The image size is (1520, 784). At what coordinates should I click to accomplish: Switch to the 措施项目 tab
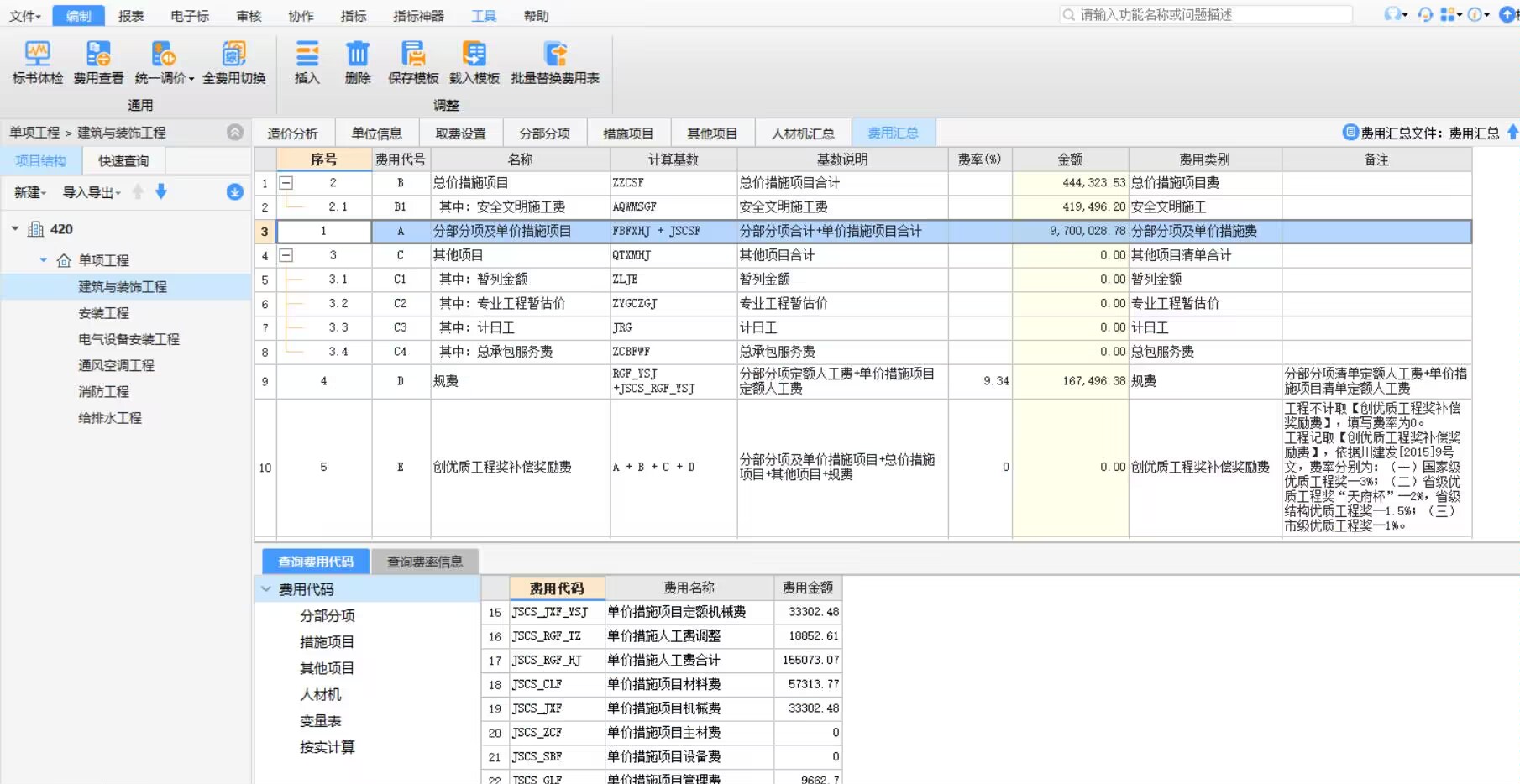click(x=628, y=133)
